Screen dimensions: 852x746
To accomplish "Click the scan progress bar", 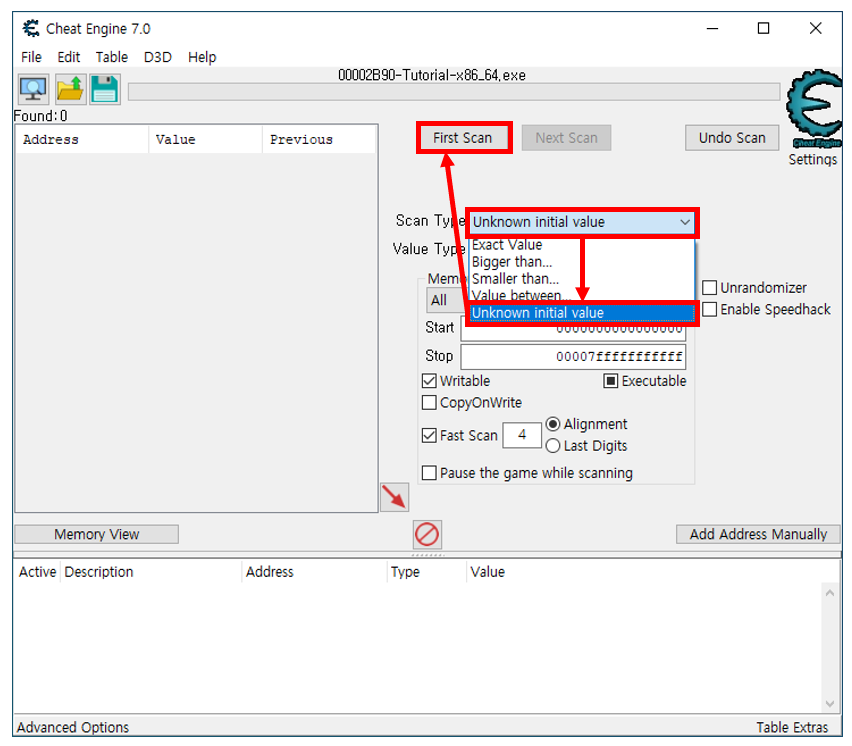I will pyautogui.click(x=454, y=92).
